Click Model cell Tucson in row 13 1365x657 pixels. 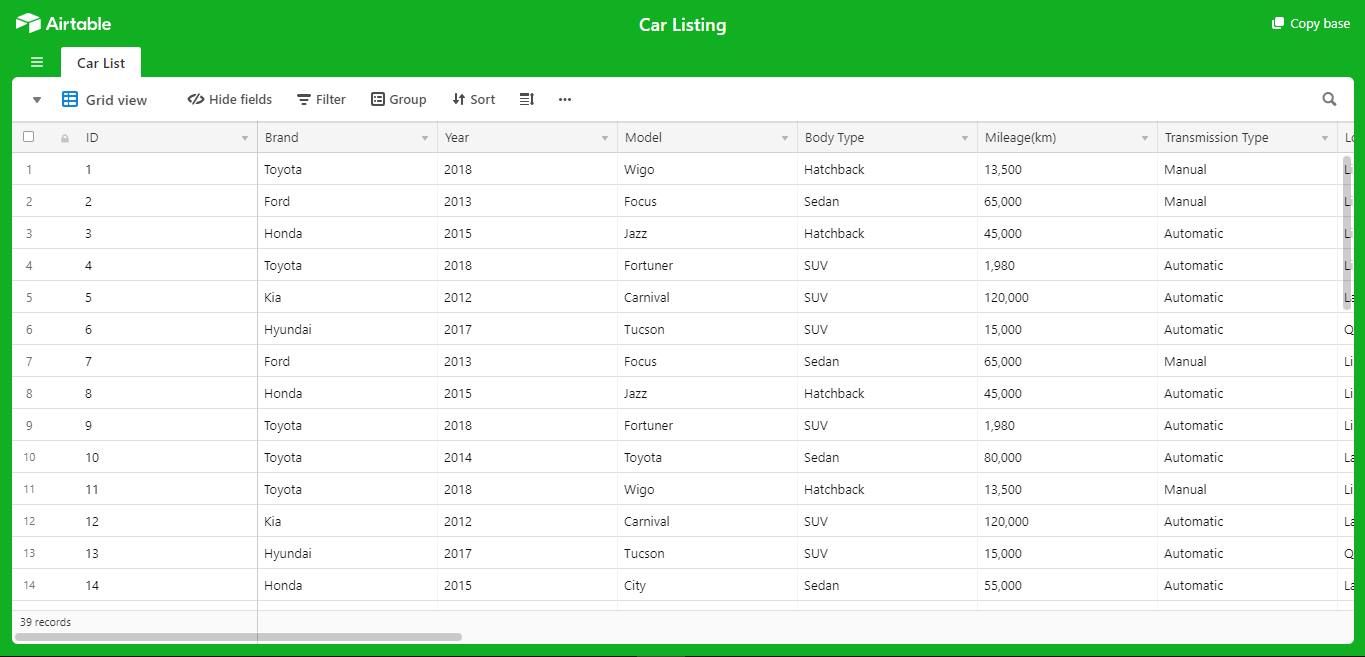(x=708, y=553)
